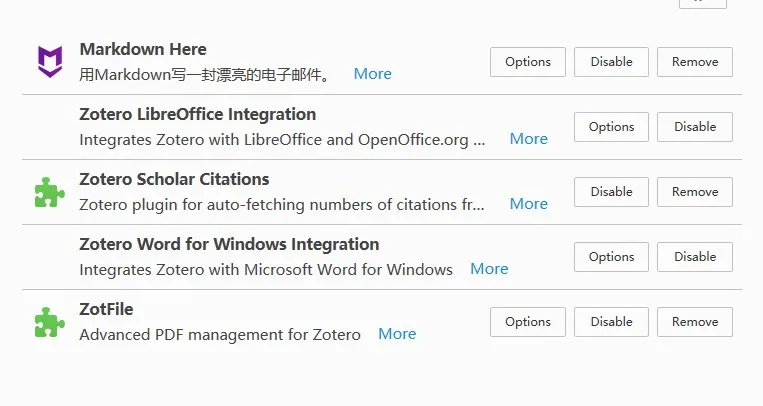Remove the Markdown Here extension
763x406 pixels.
point(695,62)
